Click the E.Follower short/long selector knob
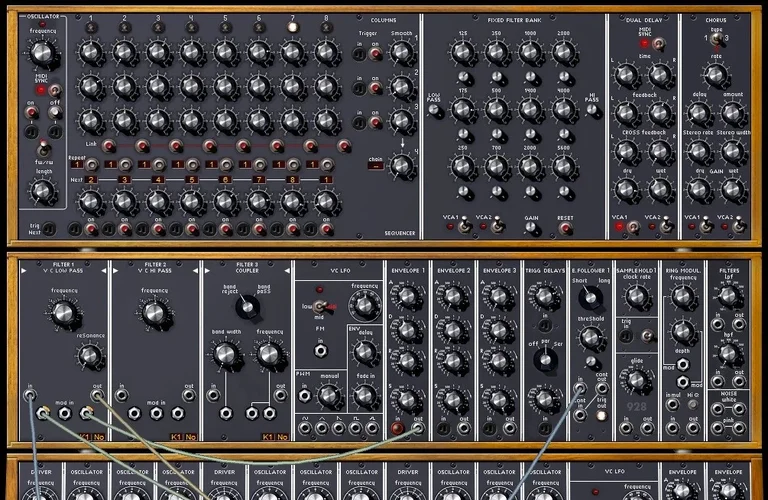 click(591, 297)
